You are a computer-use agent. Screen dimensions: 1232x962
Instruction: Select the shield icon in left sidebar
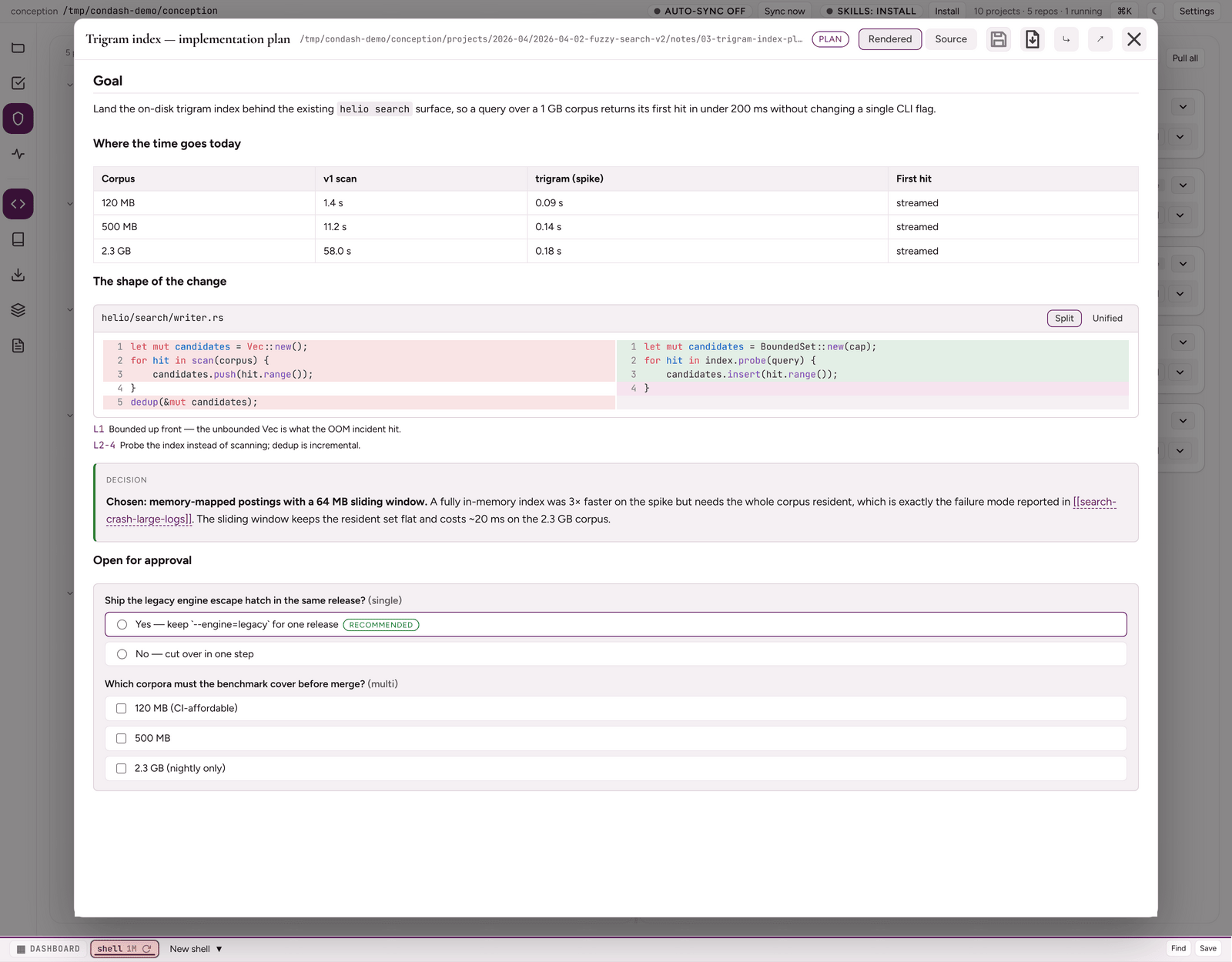(18, 119)
